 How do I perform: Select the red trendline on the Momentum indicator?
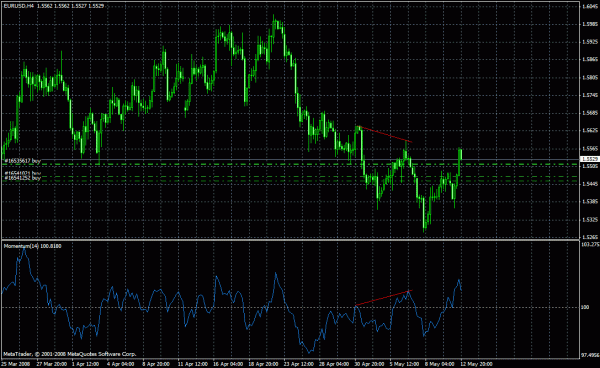pos(383,298)
